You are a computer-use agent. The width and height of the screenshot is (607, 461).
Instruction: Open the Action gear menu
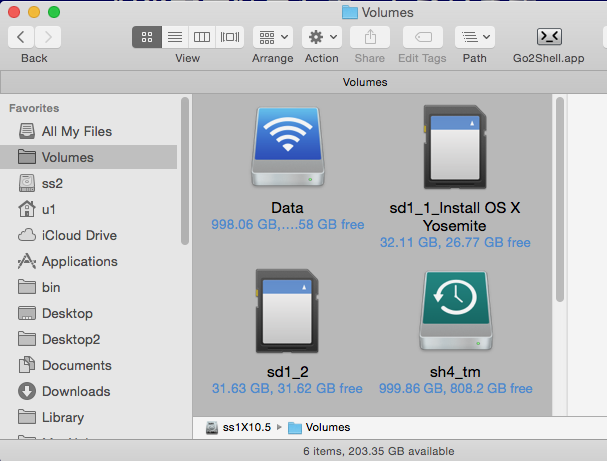pos(322,37)
